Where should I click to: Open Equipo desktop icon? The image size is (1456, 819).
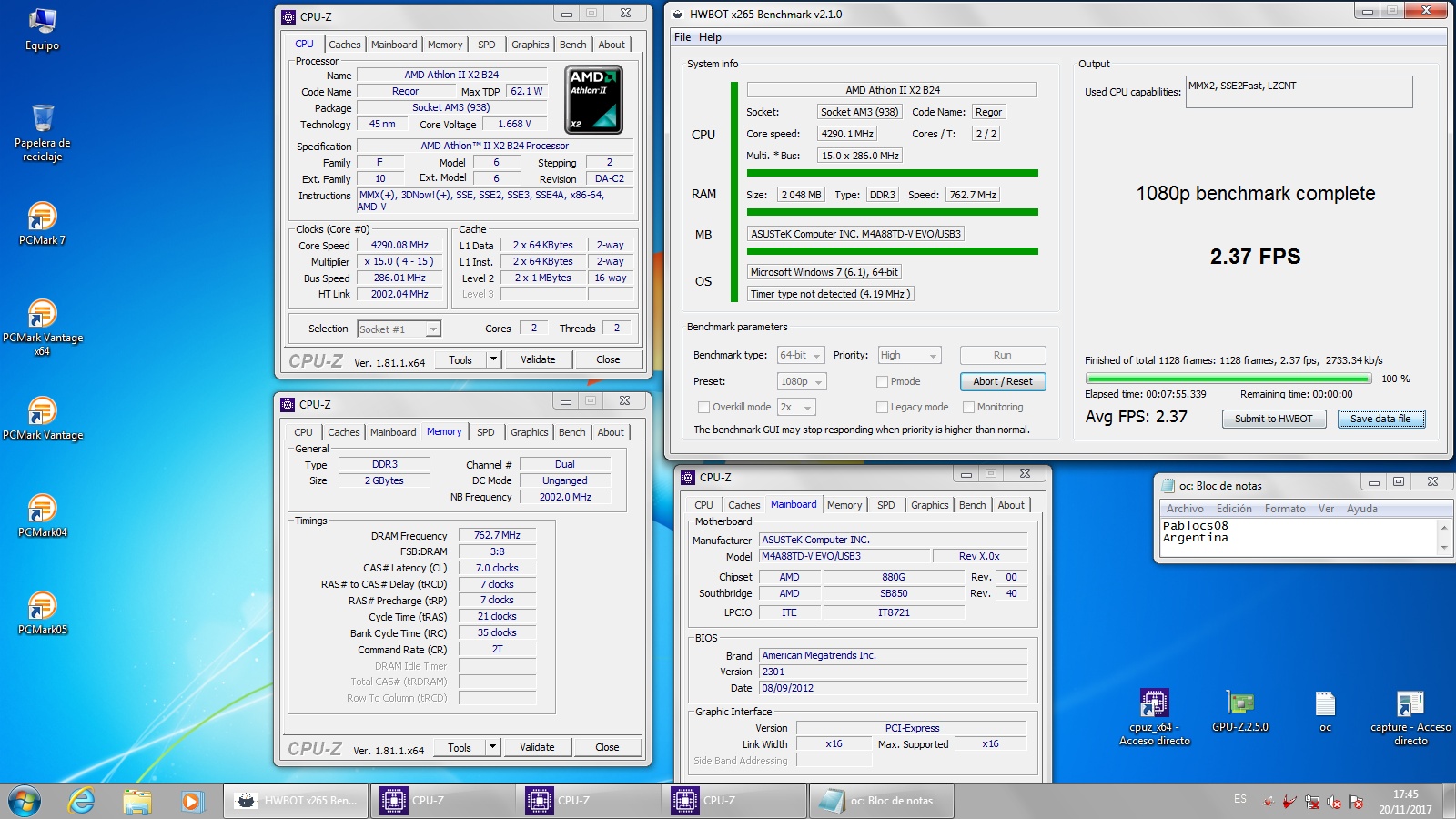[x=42, y=30]
